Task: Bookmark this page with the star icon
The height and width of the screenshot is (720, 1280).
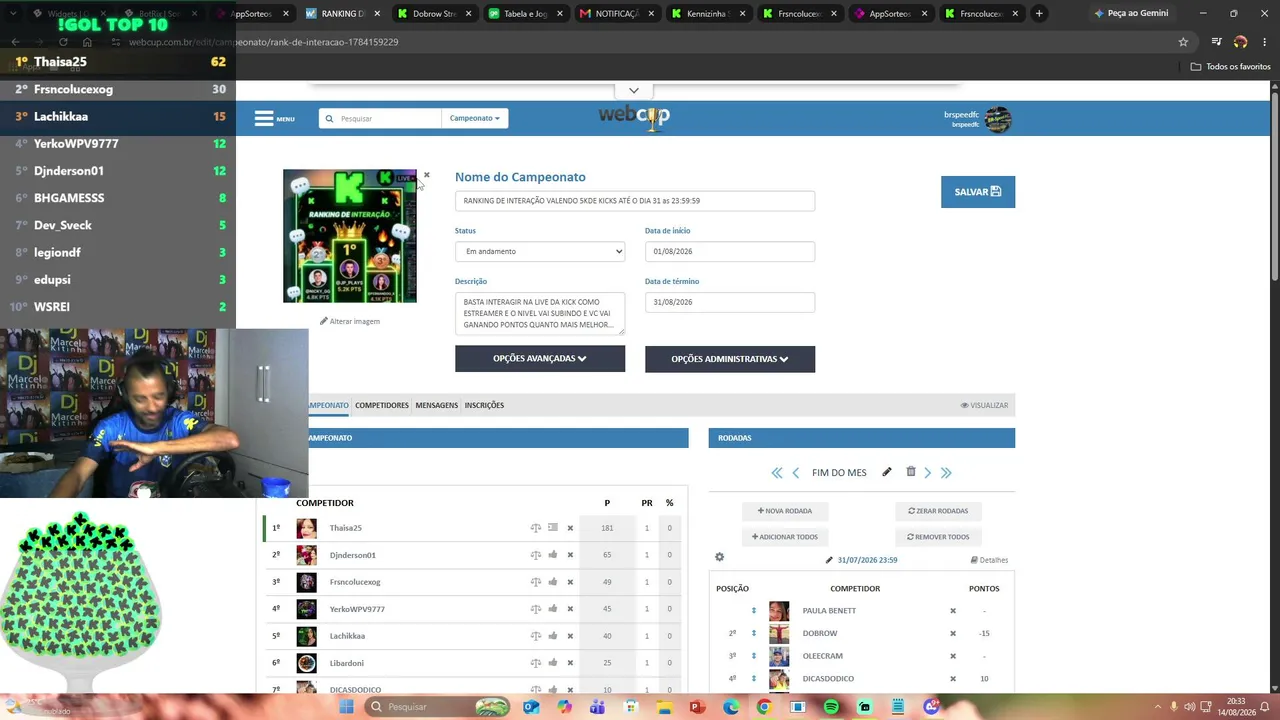Action: 1183,42
